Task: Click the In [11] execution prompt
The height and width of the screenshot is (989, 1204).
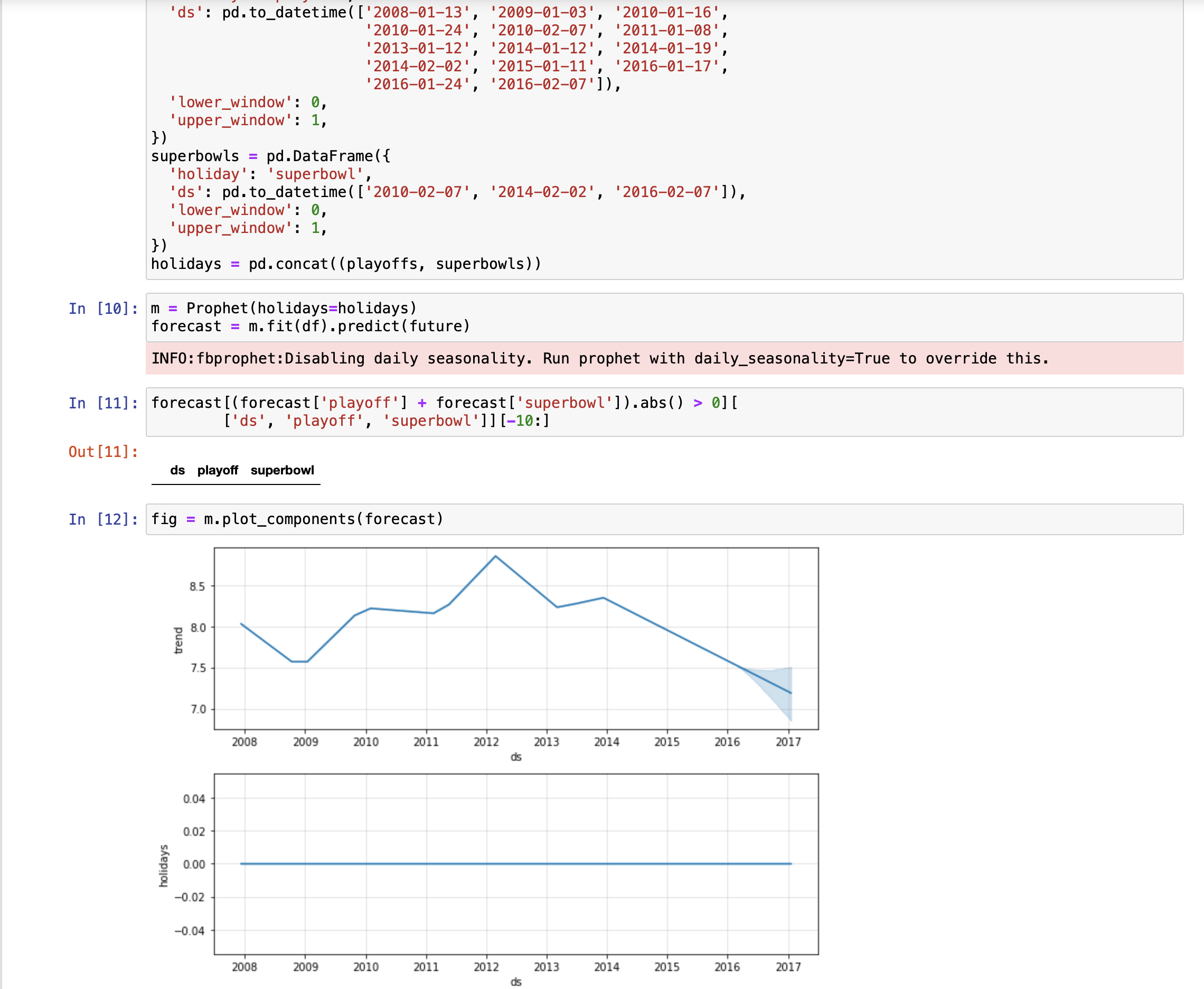Action: pos(101,402)
